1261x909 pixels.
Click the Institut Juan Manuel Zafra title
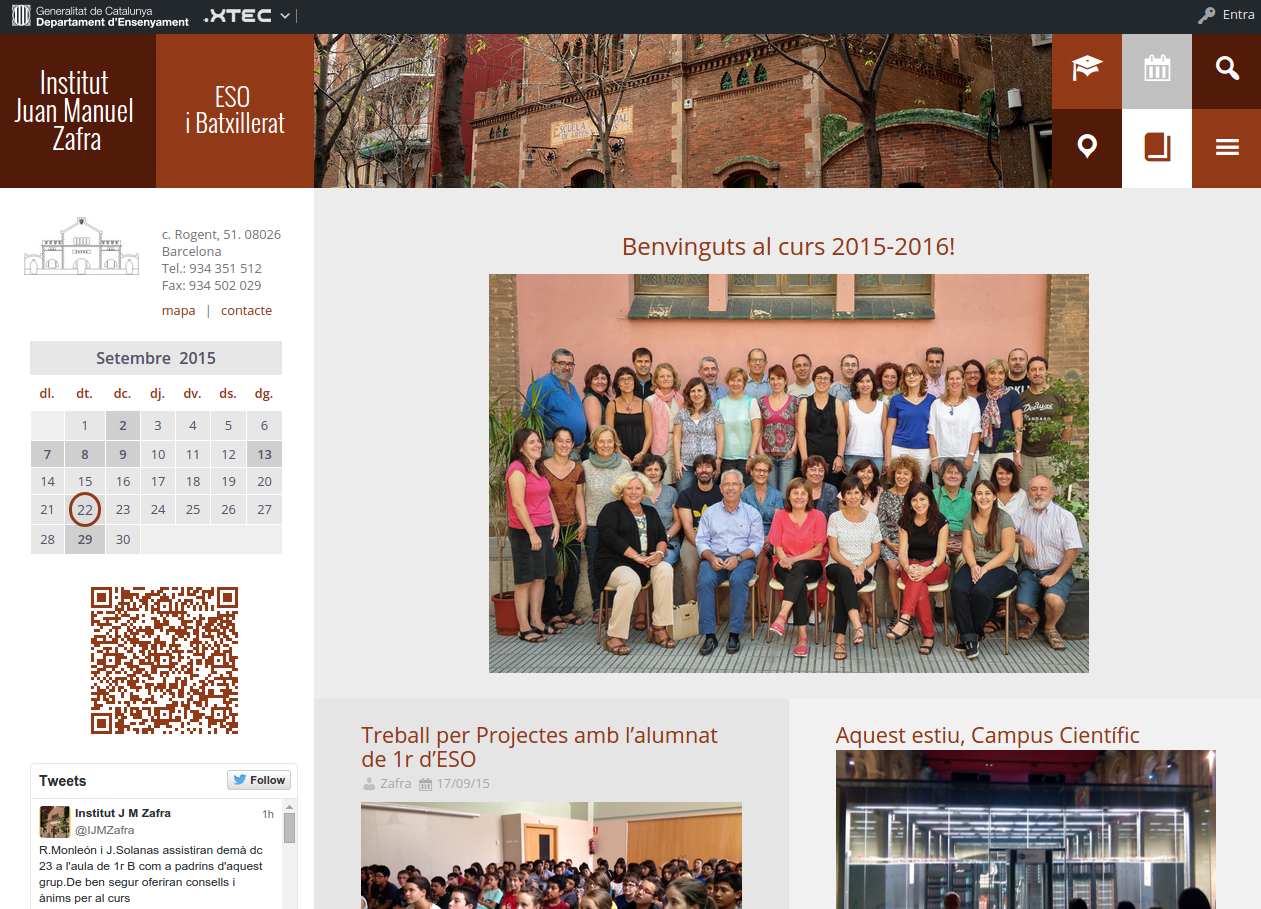(74, 111)
